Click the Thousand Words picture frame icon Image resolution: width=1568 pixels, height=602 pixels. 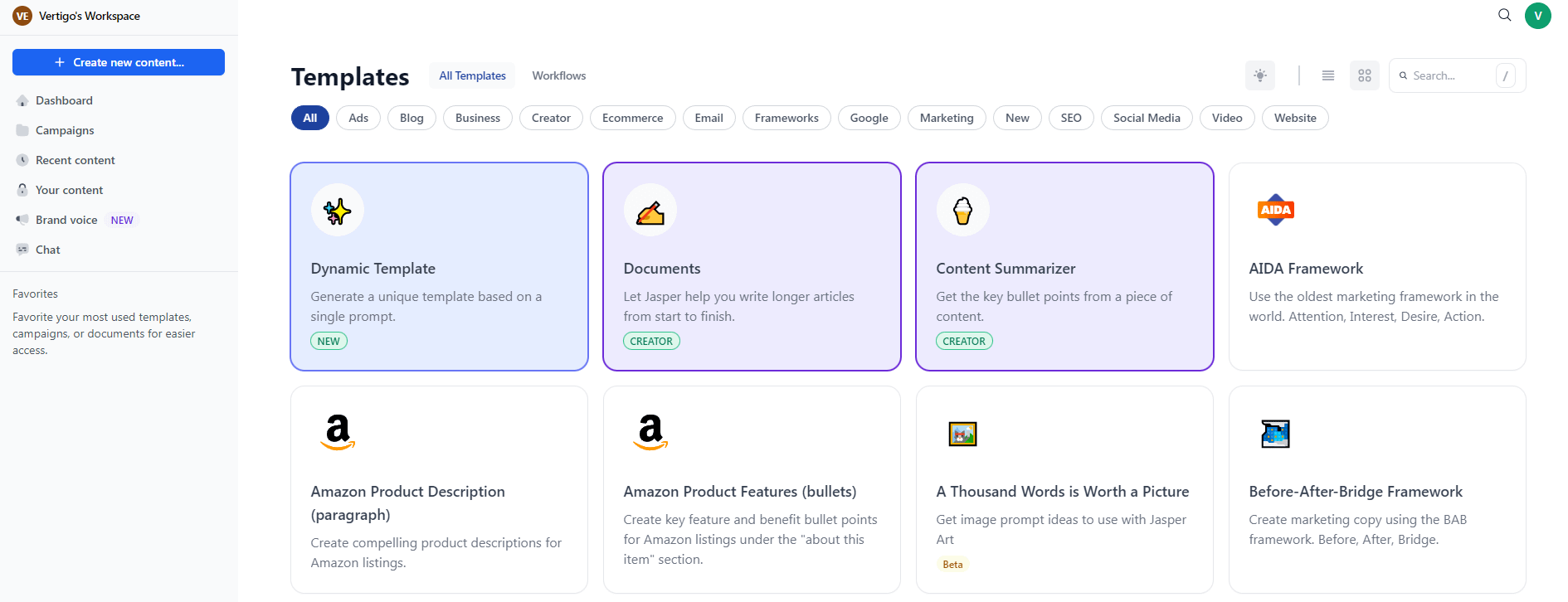962,434
